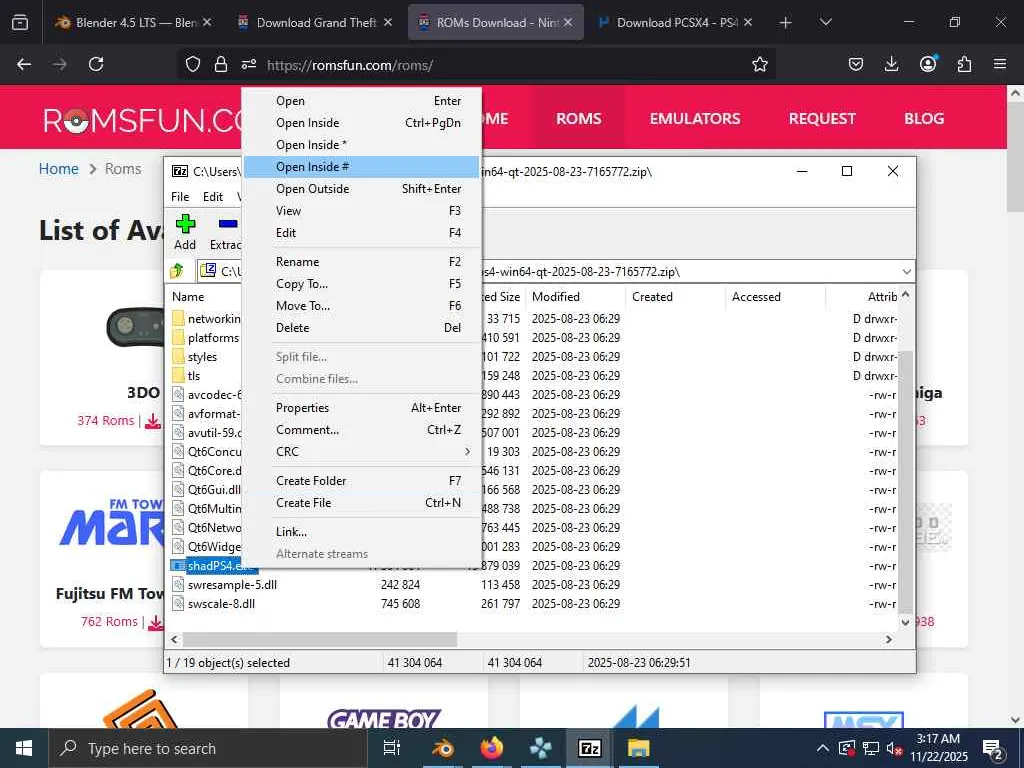Open the EMULATORS site navigation link
The height and width of the screenshot is (768, 1024).
point(695,118)
